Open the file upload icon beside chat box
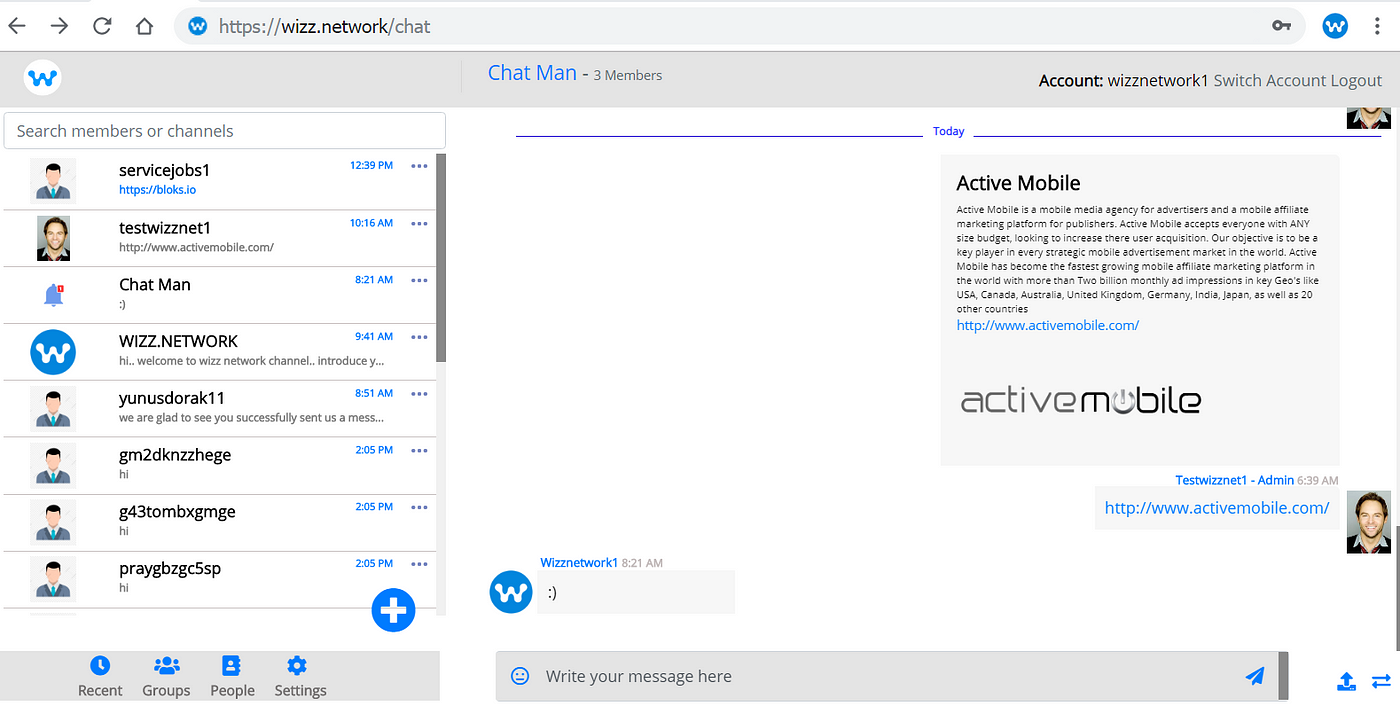This screenshot has width=1400, height=716. pos(1346,681)
